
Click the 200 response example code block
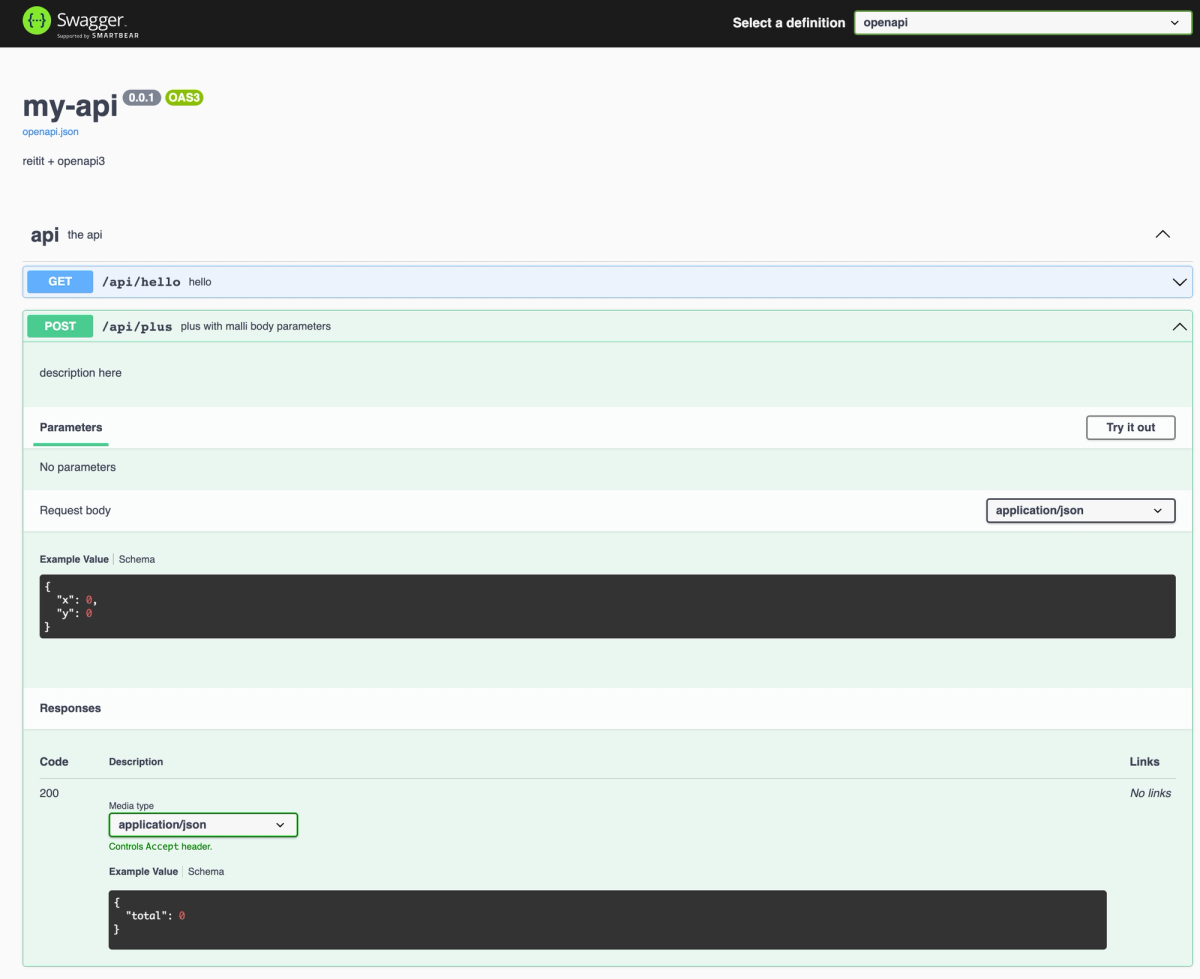coord(600,919)
